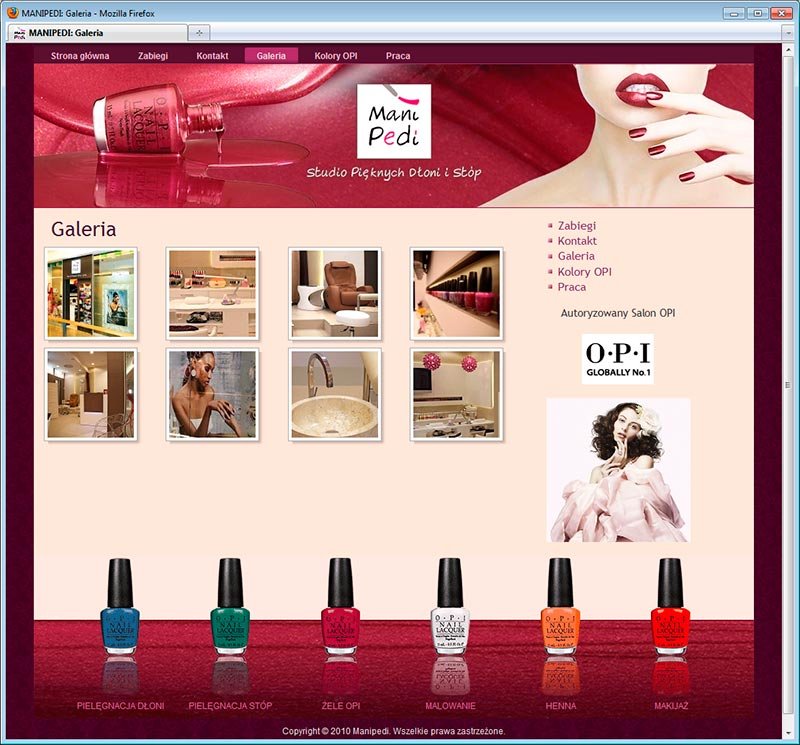Open the Malowanie link
This screenshot has width=800, height=745.
(451, 706)
